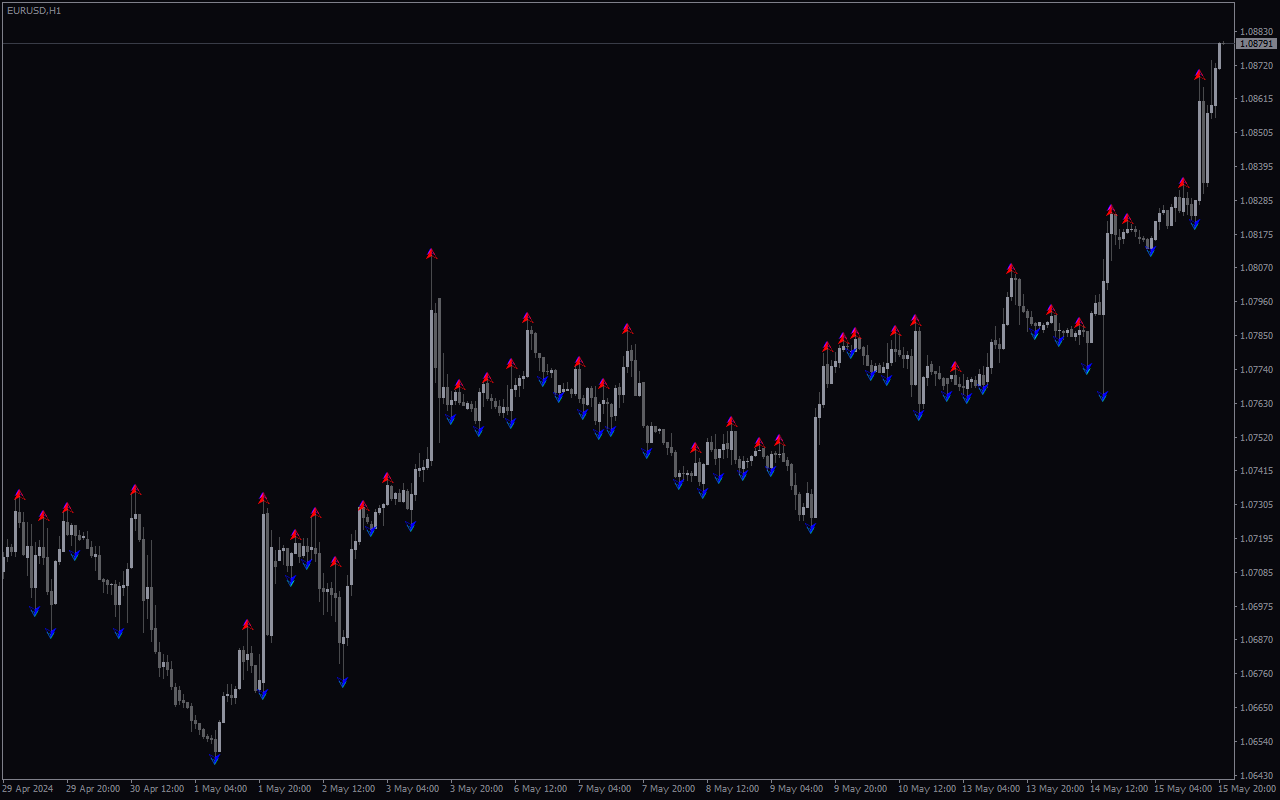The width and height of the screenshot is (1280, 800).
Task: Select the 1.06760 price axis label
Action: point(1256,673)
